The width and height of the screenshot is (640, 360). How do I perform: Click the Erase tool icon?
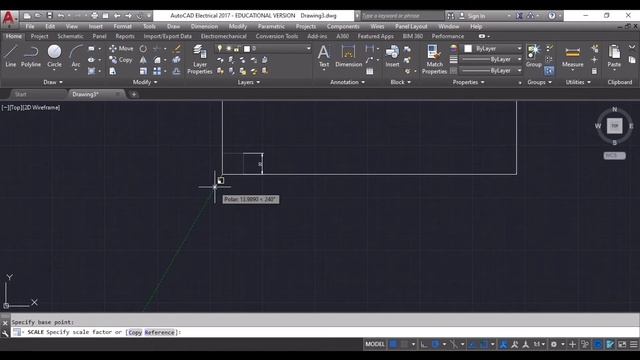(176, 49)
